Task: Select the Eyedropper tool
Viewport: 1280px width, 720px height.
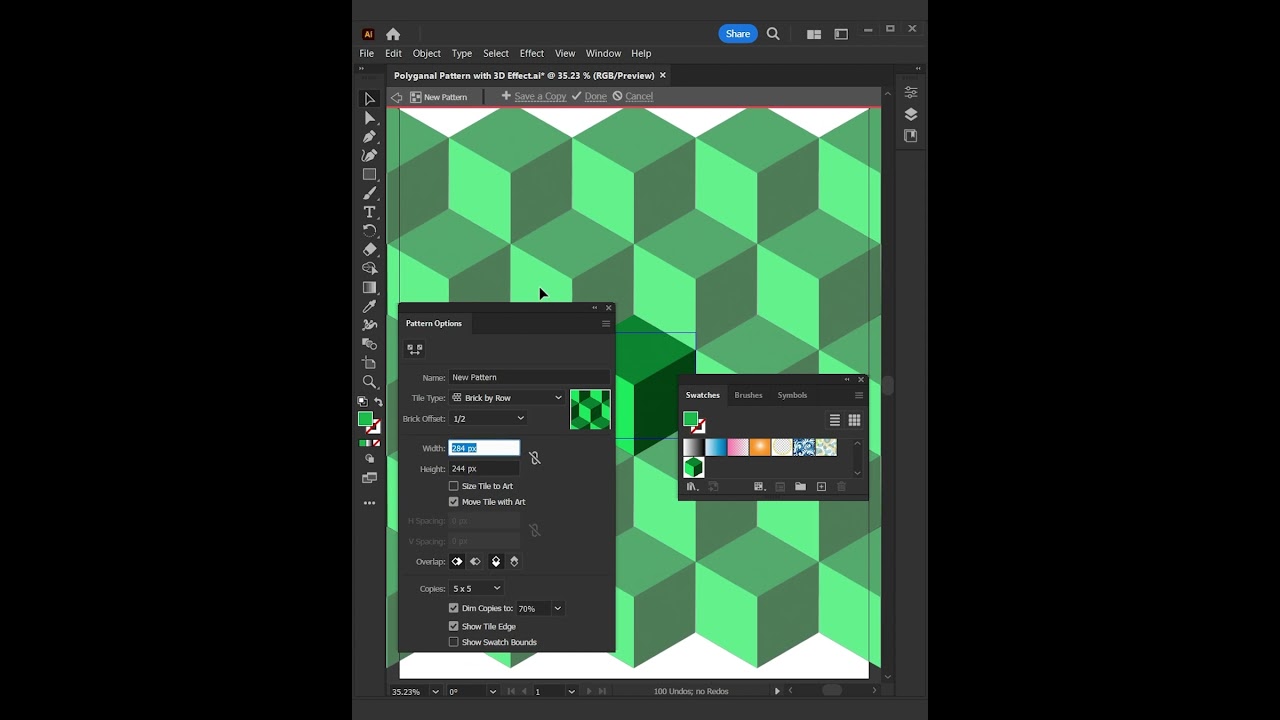Action: 369,306
